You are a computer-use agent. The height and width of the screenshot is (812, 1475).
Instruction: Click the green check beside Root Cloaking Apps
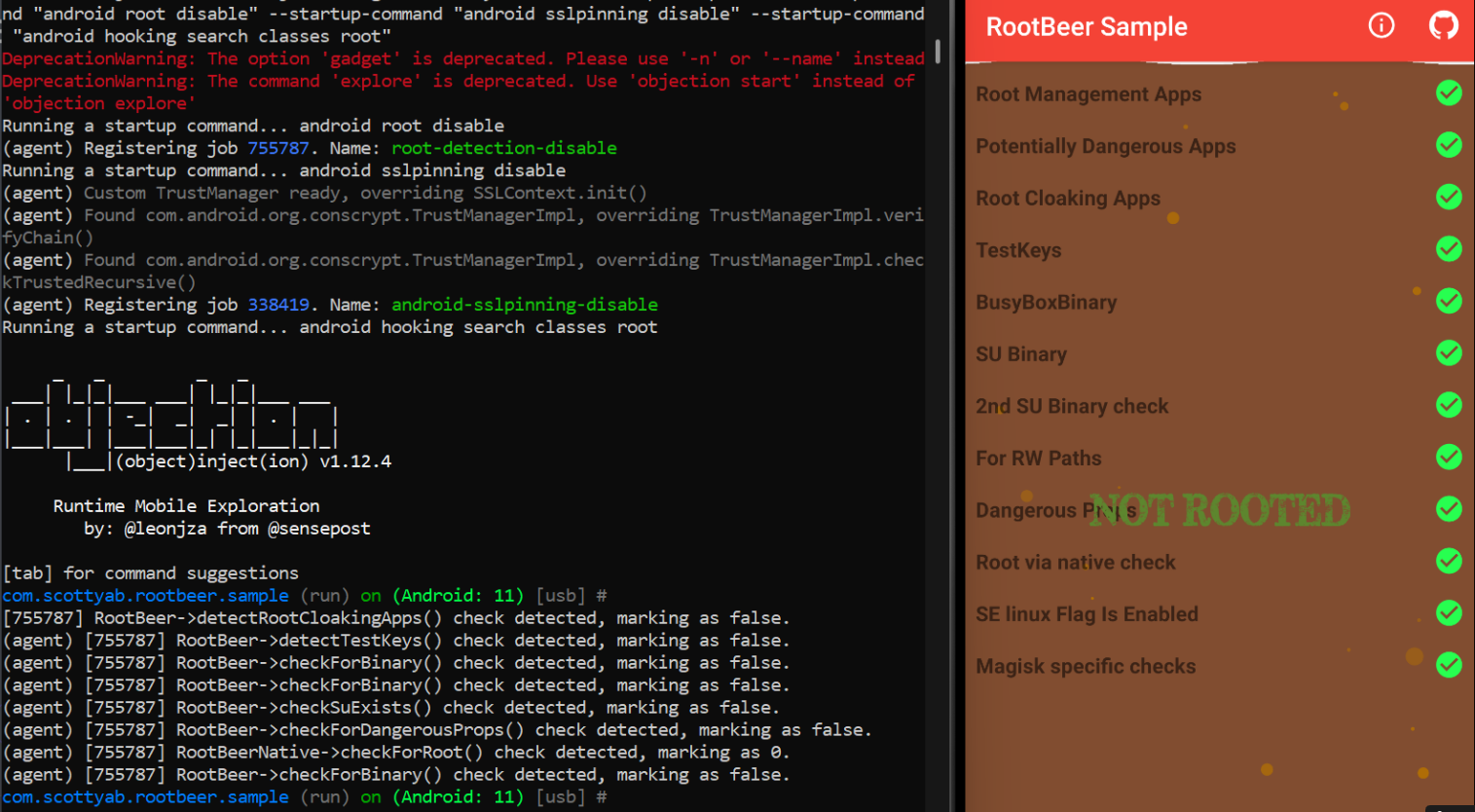(1449, 198)
